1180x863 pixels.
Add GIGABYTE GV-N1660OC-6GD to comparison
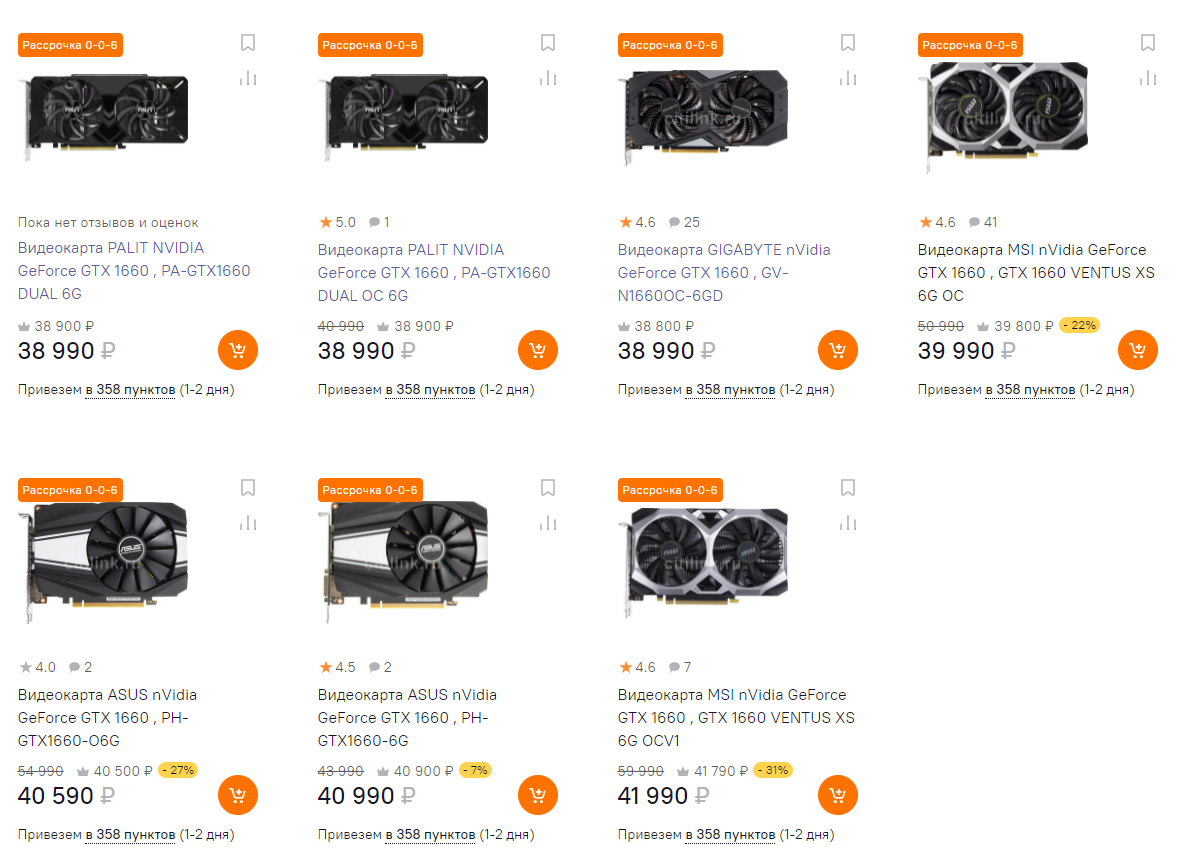pos(848,78)
